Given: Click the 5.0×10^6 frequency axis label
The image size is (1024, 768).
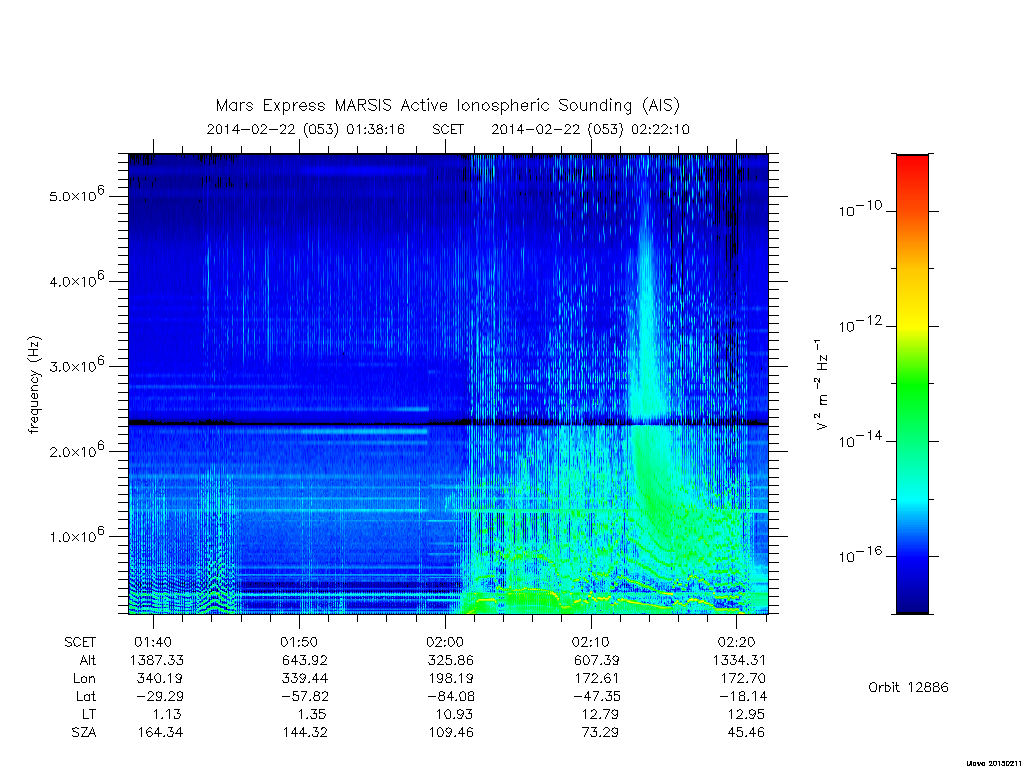Looking at the screenshot, I should [x=76, y=194].
